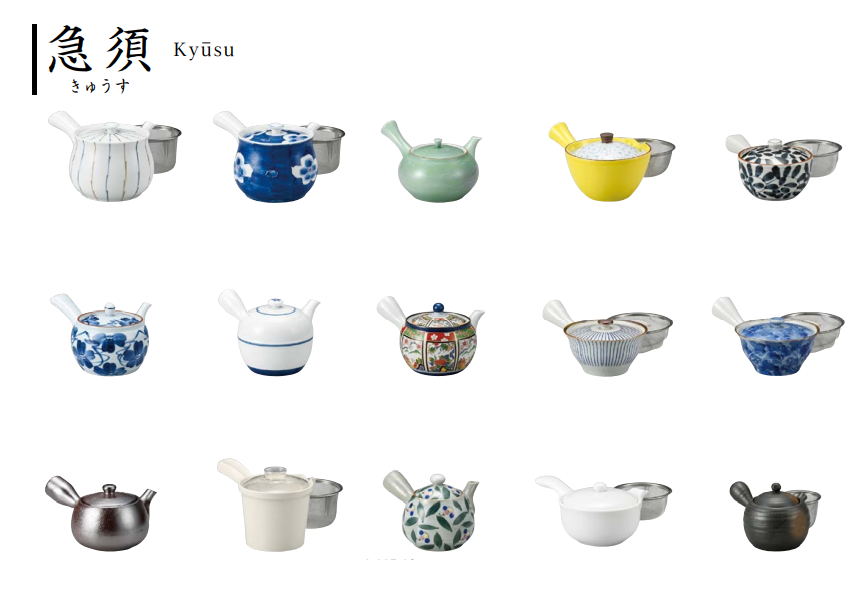Click the きゅうす hiragana reading

coord(100,86)
